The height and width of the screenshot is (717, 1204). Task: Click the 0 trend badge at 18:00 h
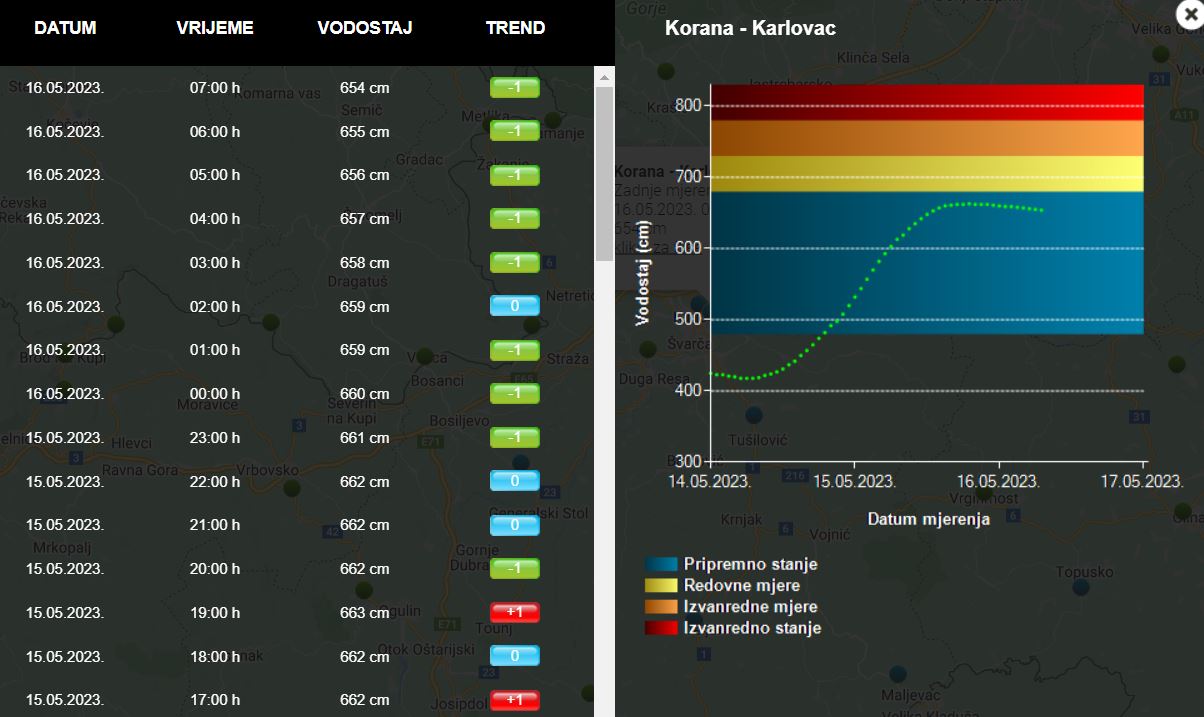pos(514,656)
